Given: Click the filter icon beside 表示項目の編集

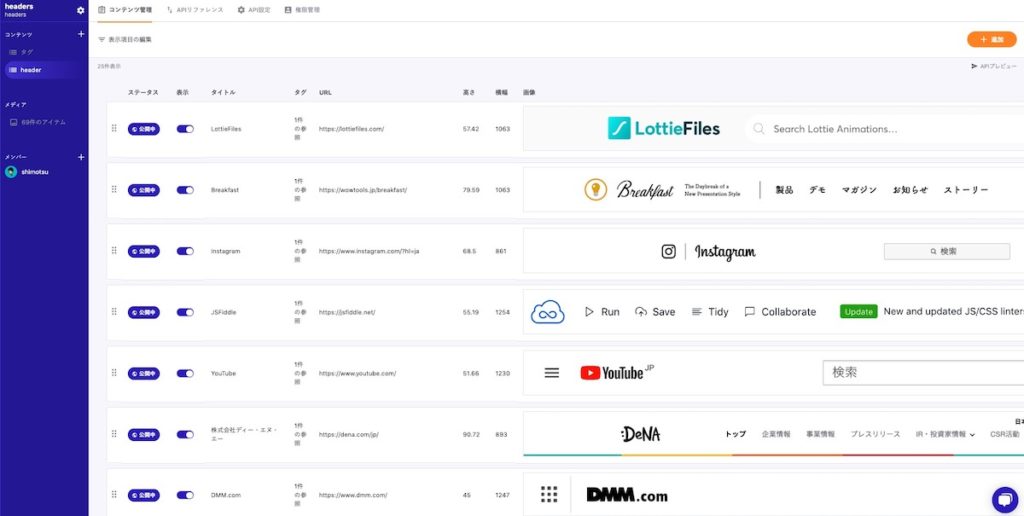Looking at the screenshot, I should click(101, 40).
